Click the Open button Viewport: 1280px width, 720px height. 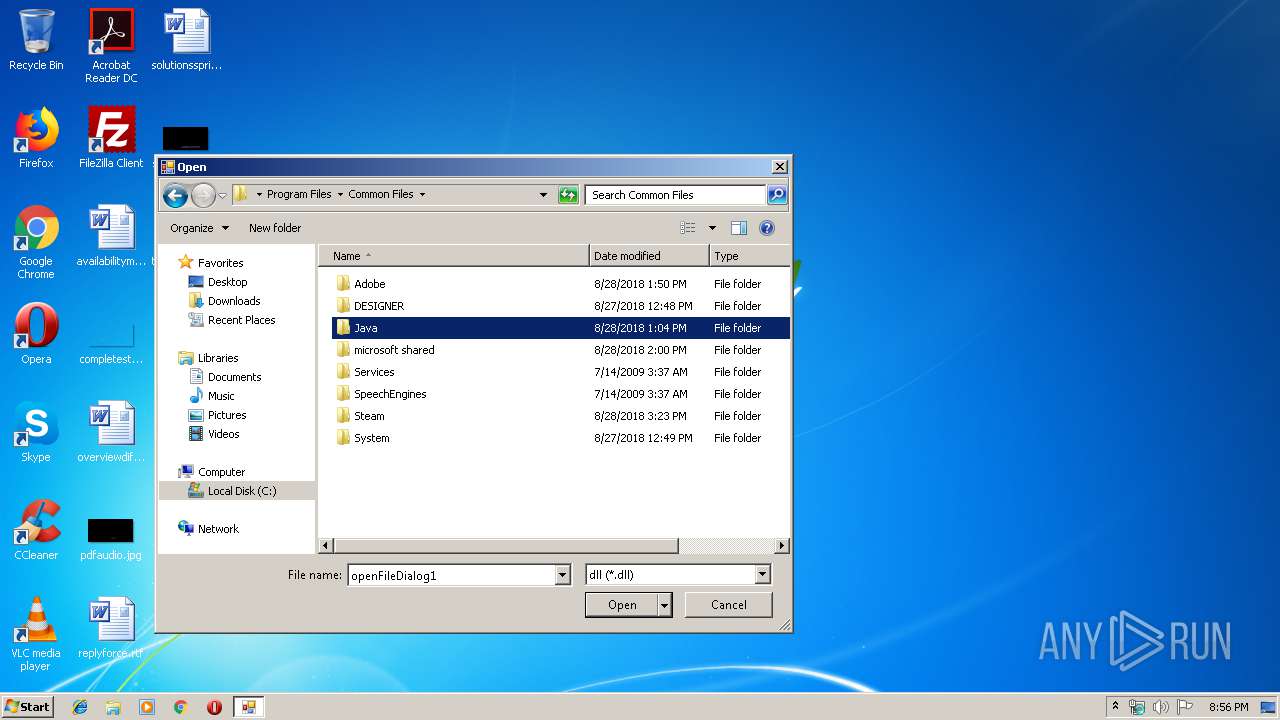622,605
